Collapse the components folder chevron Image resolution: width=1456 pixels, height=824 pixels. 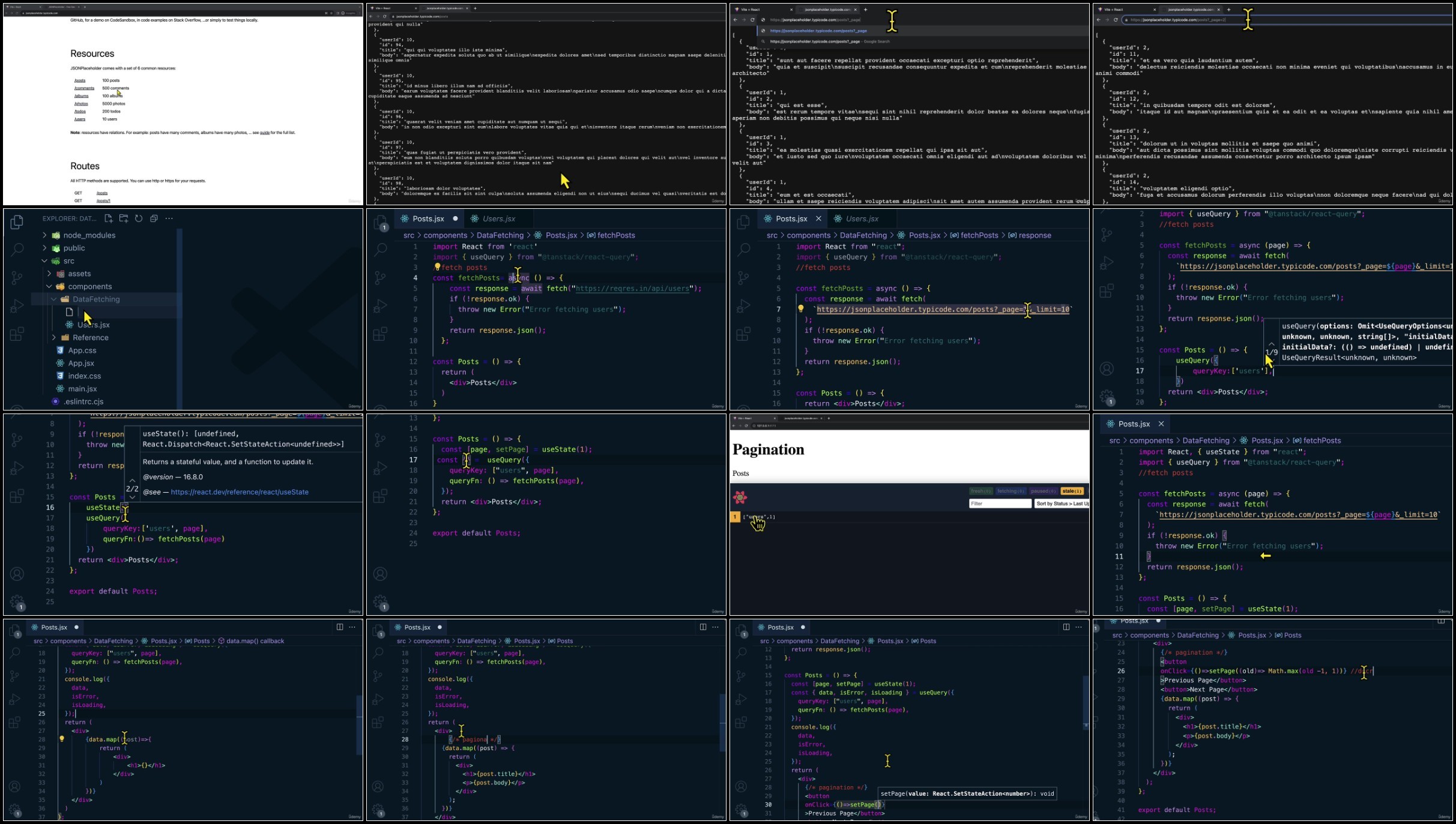coord(49,286)
